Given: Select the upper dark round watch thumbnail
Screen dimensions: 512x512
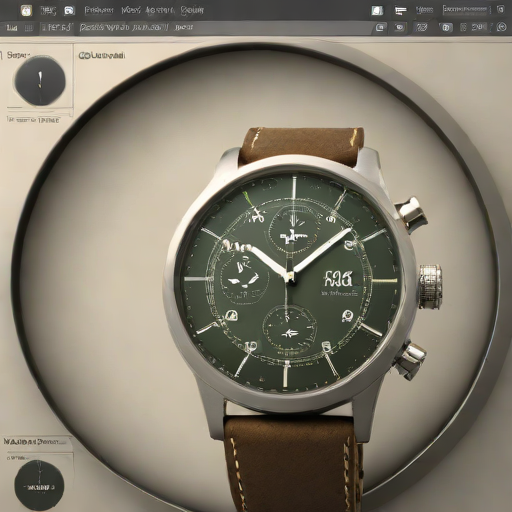Looking at the screenshot, I should click(40, 81).
